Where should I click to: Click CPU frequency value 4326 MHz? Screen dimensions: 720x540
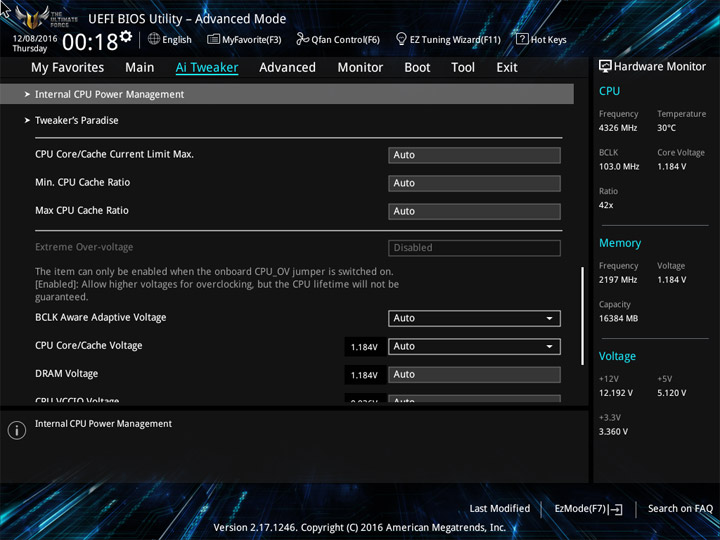[618, 128]
